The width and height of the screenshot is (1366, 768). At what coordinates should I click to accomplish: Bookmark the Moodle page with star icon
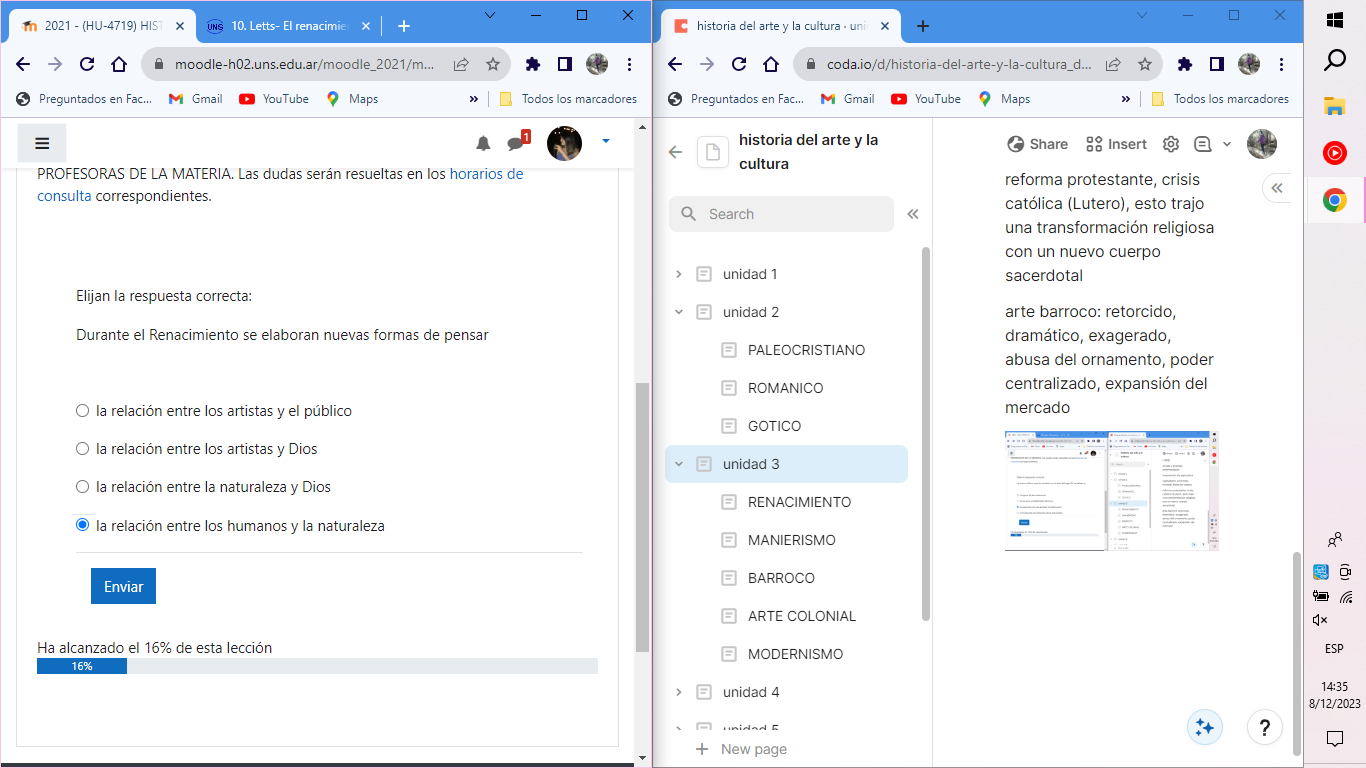[x=493, y=64]
